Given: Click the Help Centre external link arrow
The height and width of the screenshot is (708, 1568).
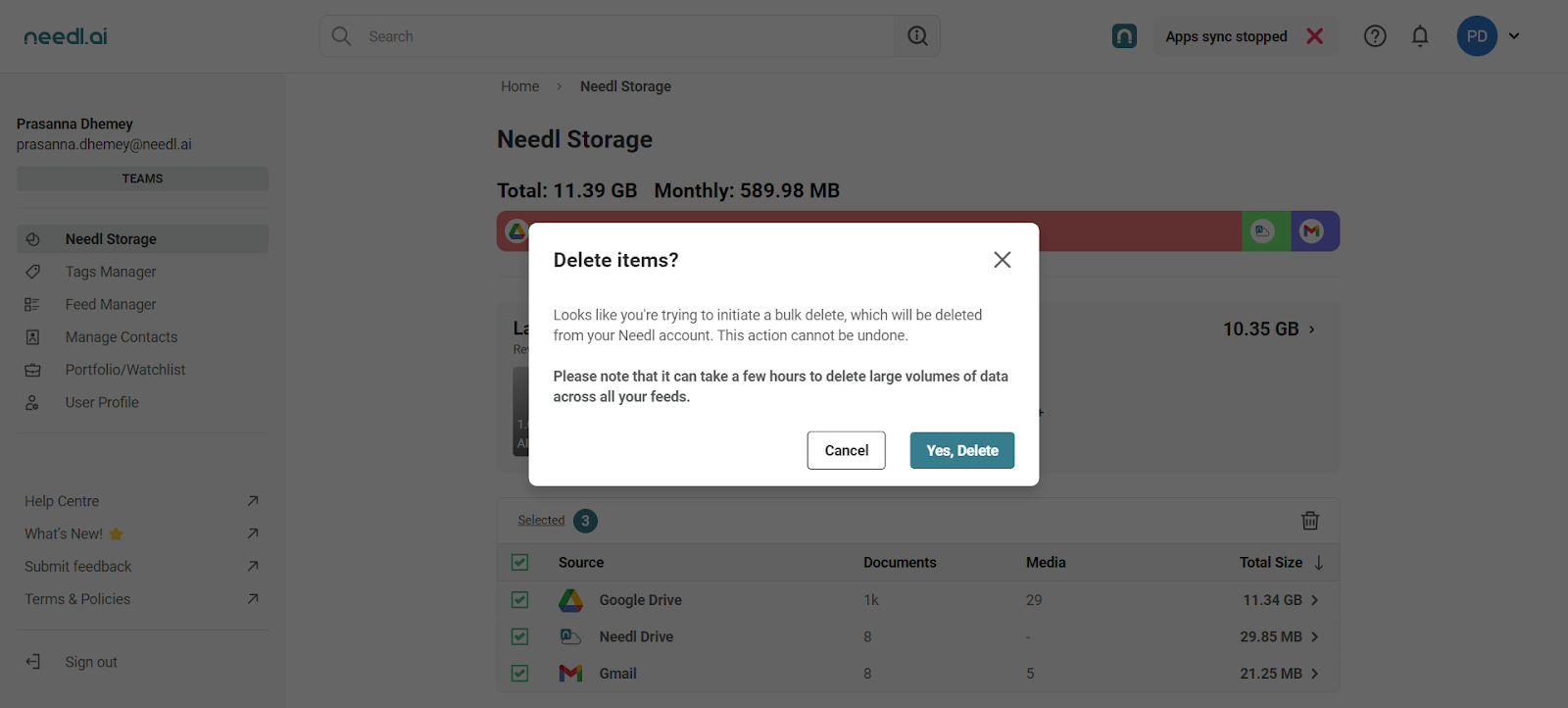Looking at the screenshot, I should 253,501.
